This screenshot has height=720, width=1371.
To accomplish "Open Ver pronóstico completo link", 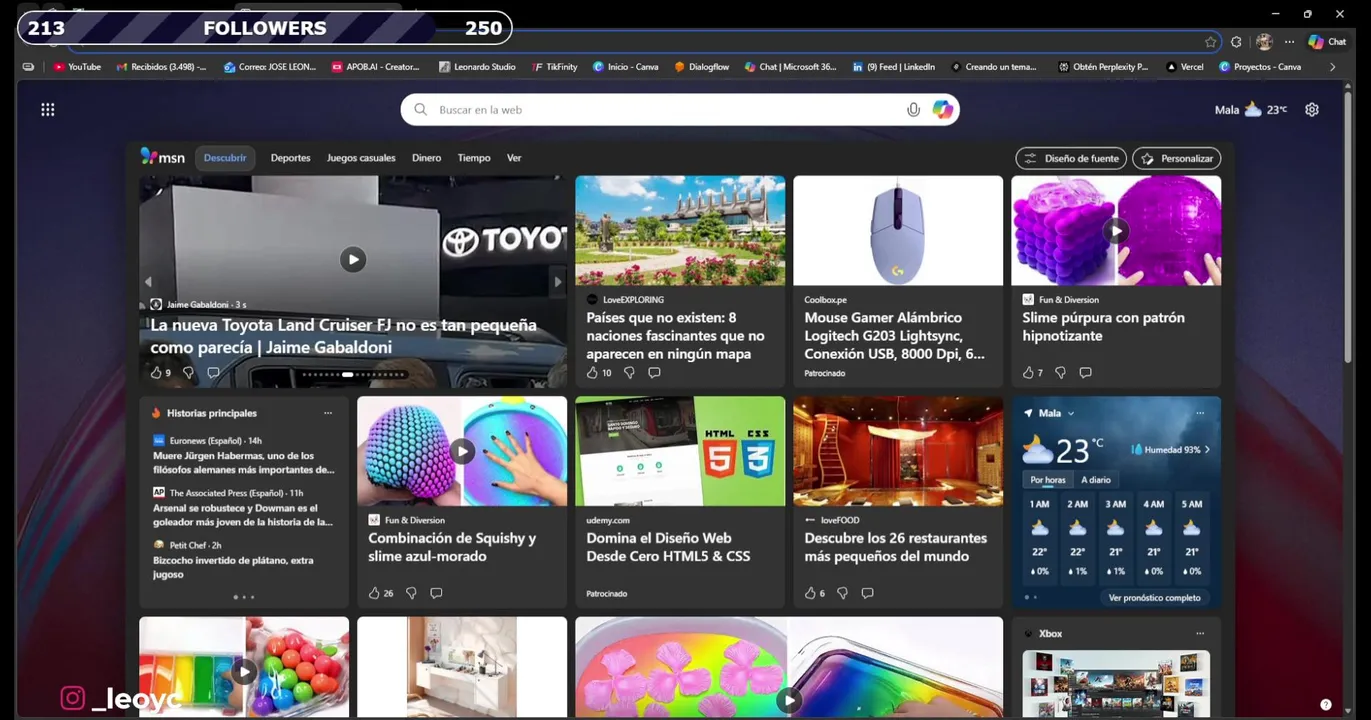I will pyautogui.click(x=1154, y=598).
